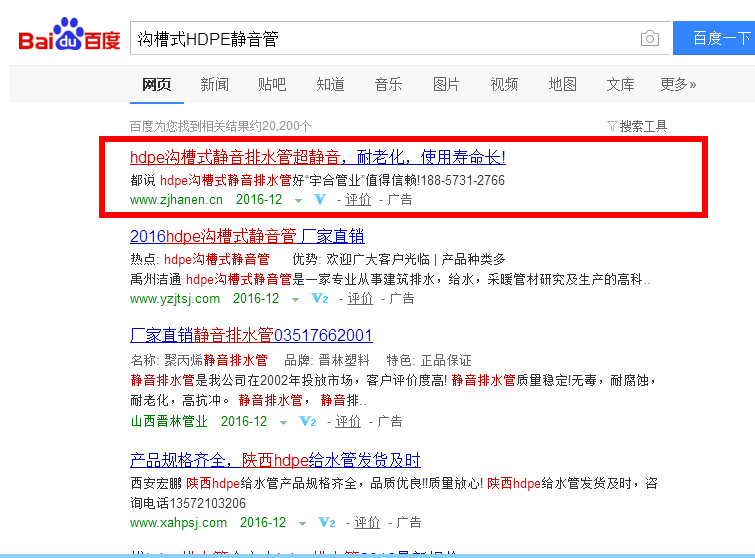Switch to 音乐 tab
The width and height of the screenshot is (755, 558).
pos(388,84)
